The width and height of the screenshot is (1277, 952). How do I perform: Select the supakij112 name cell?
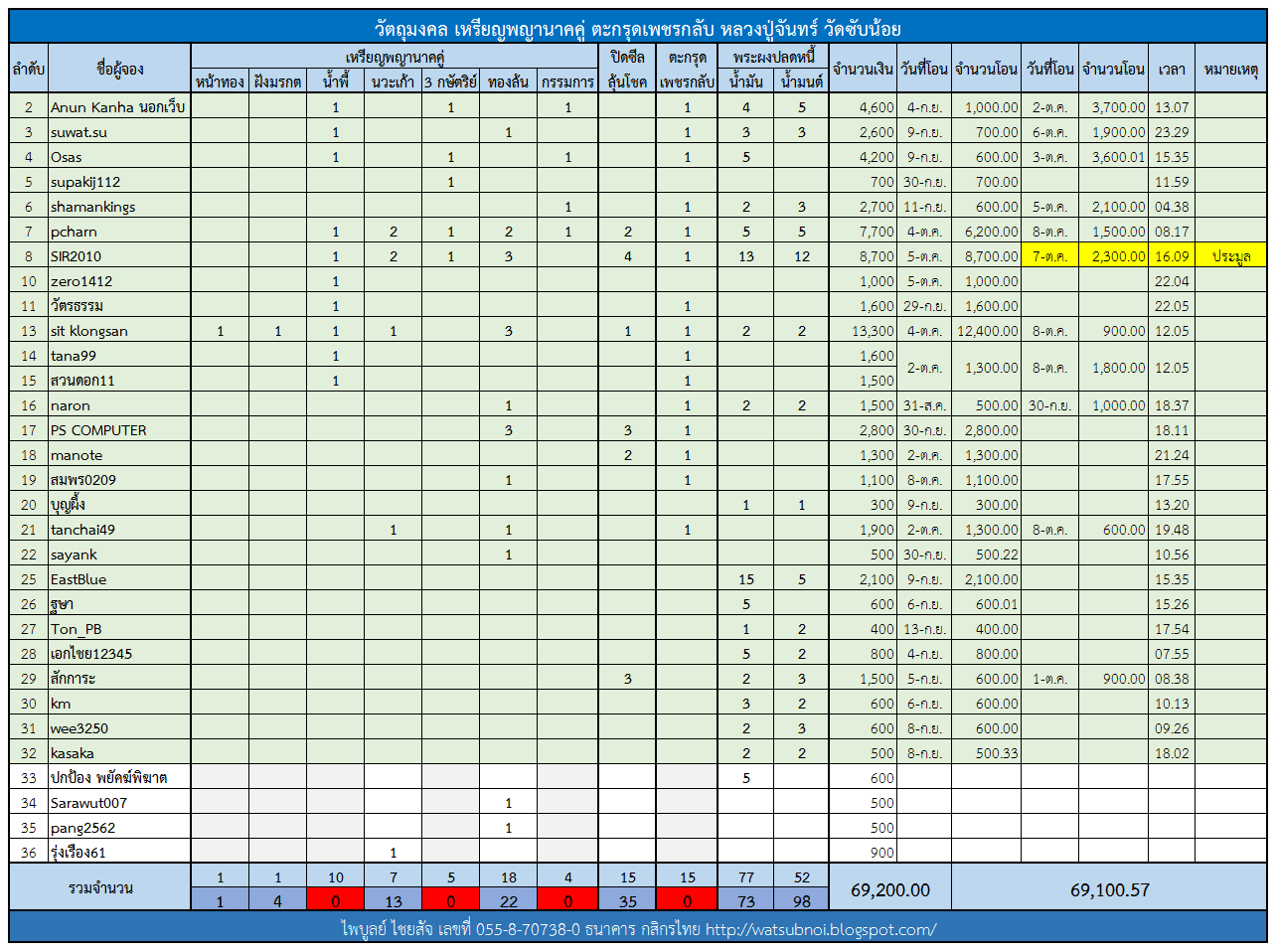119,182
